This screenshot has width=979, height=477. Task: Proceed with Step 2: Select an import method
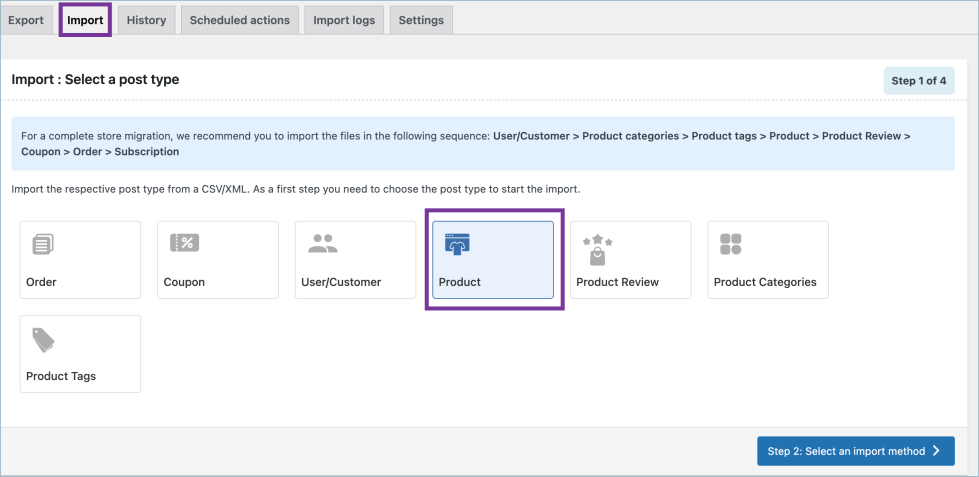pos(855,451)
